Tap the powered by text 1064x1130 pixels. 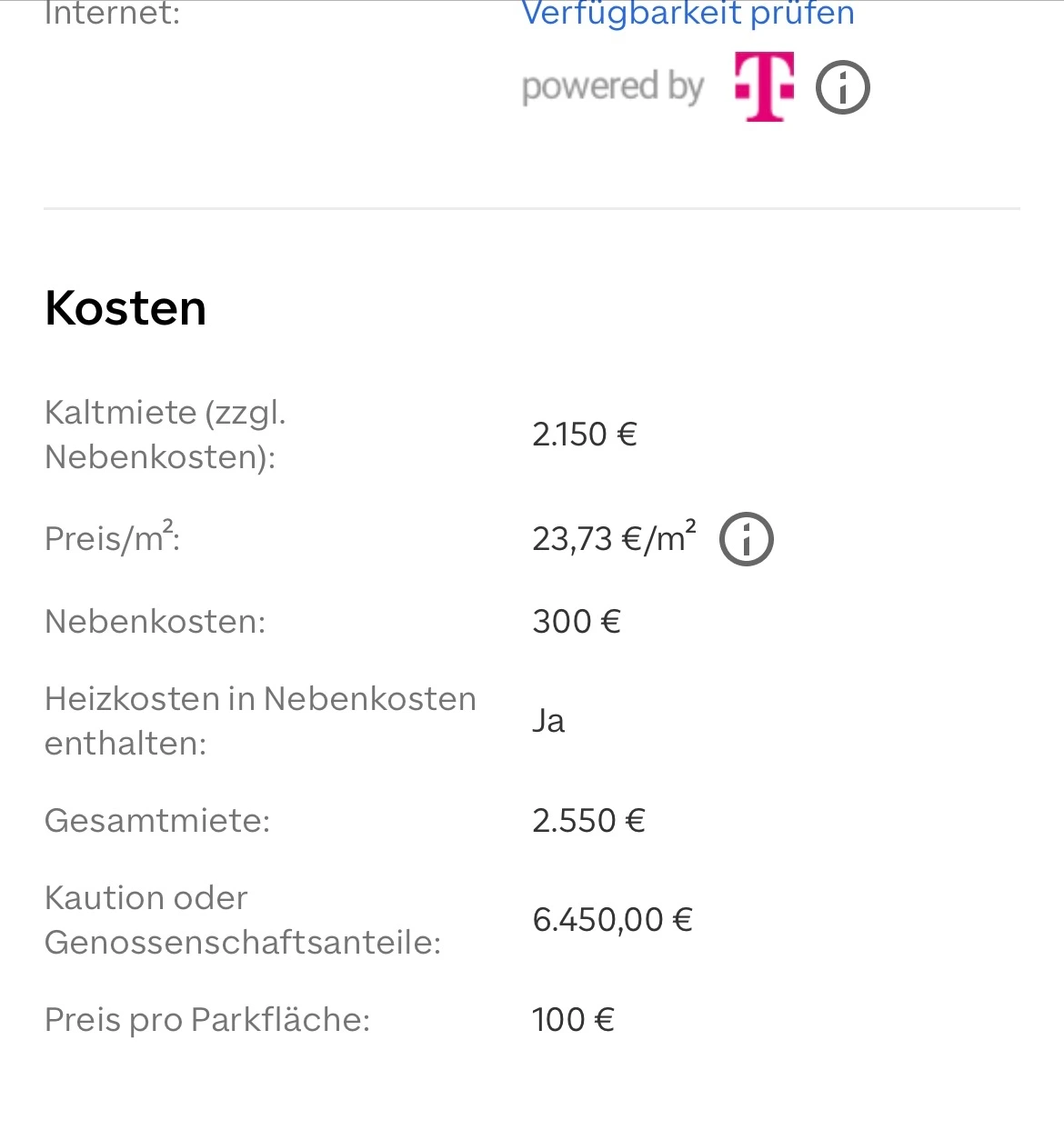pyautogui.click(x=613, y=87)
